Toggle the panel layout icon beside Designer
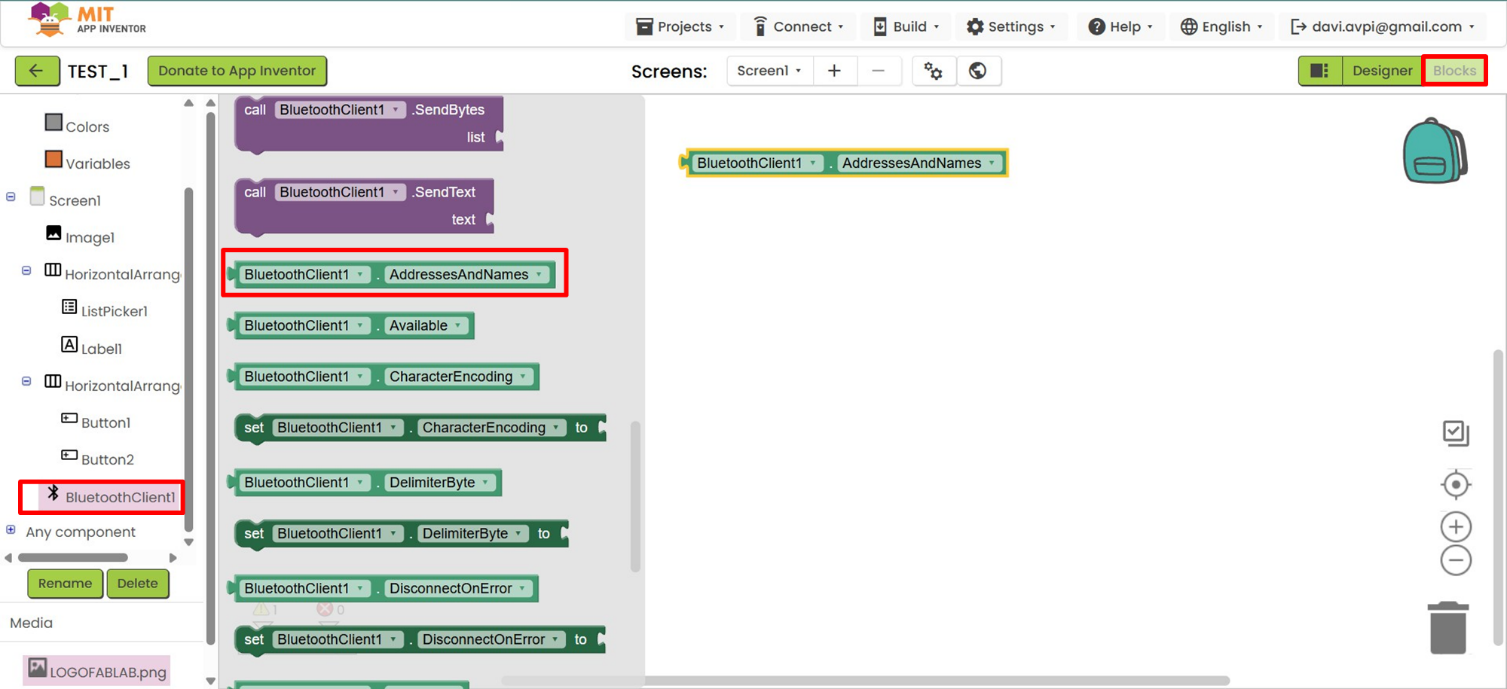Screen dimensions: 1507x689 click(1320, 71)
